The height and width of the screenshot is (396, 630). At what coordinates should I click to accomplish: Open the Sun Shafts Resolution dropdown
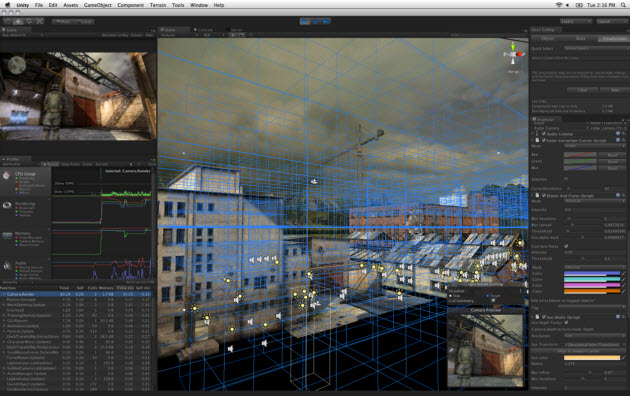point(595,335)
